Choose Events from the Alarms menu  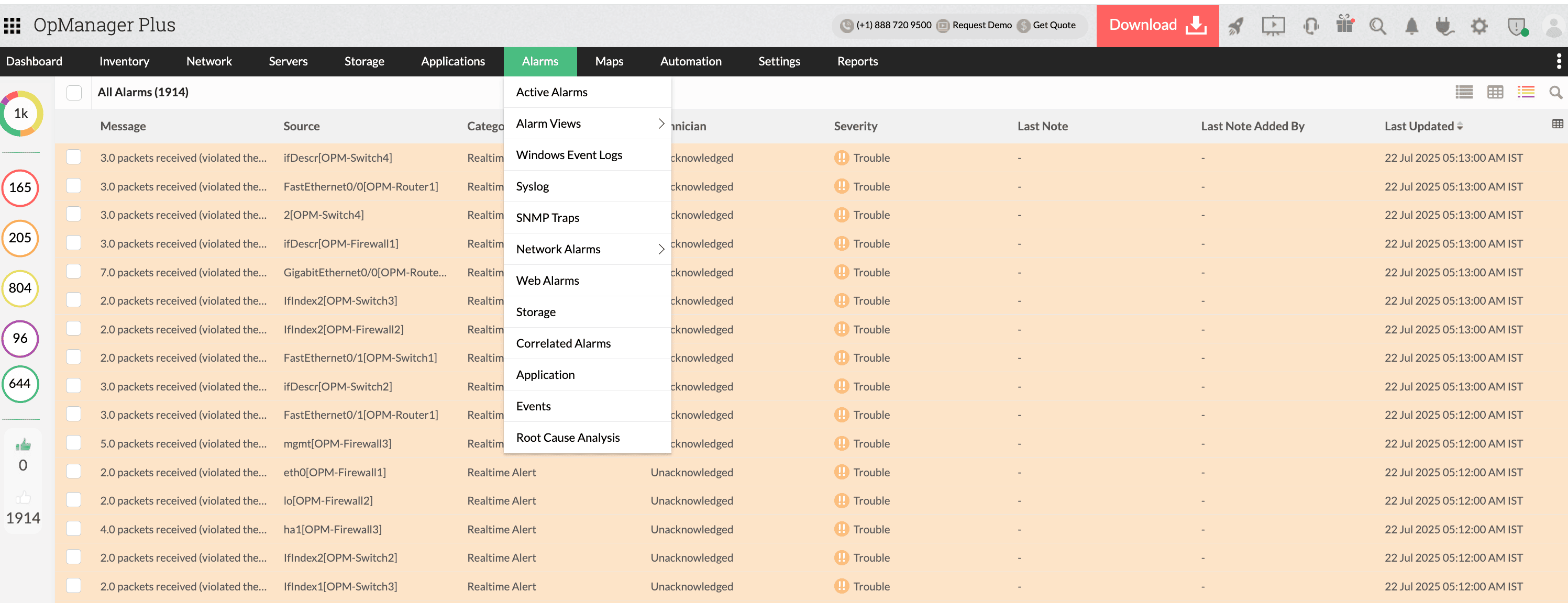coord(588,406)
